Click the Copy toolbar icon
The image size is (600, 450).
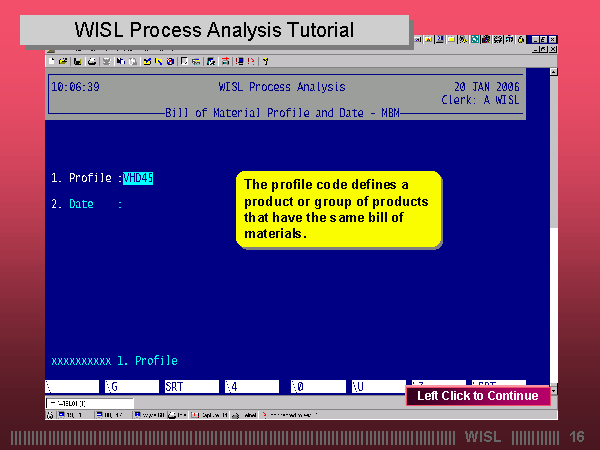tap(121, 61)
